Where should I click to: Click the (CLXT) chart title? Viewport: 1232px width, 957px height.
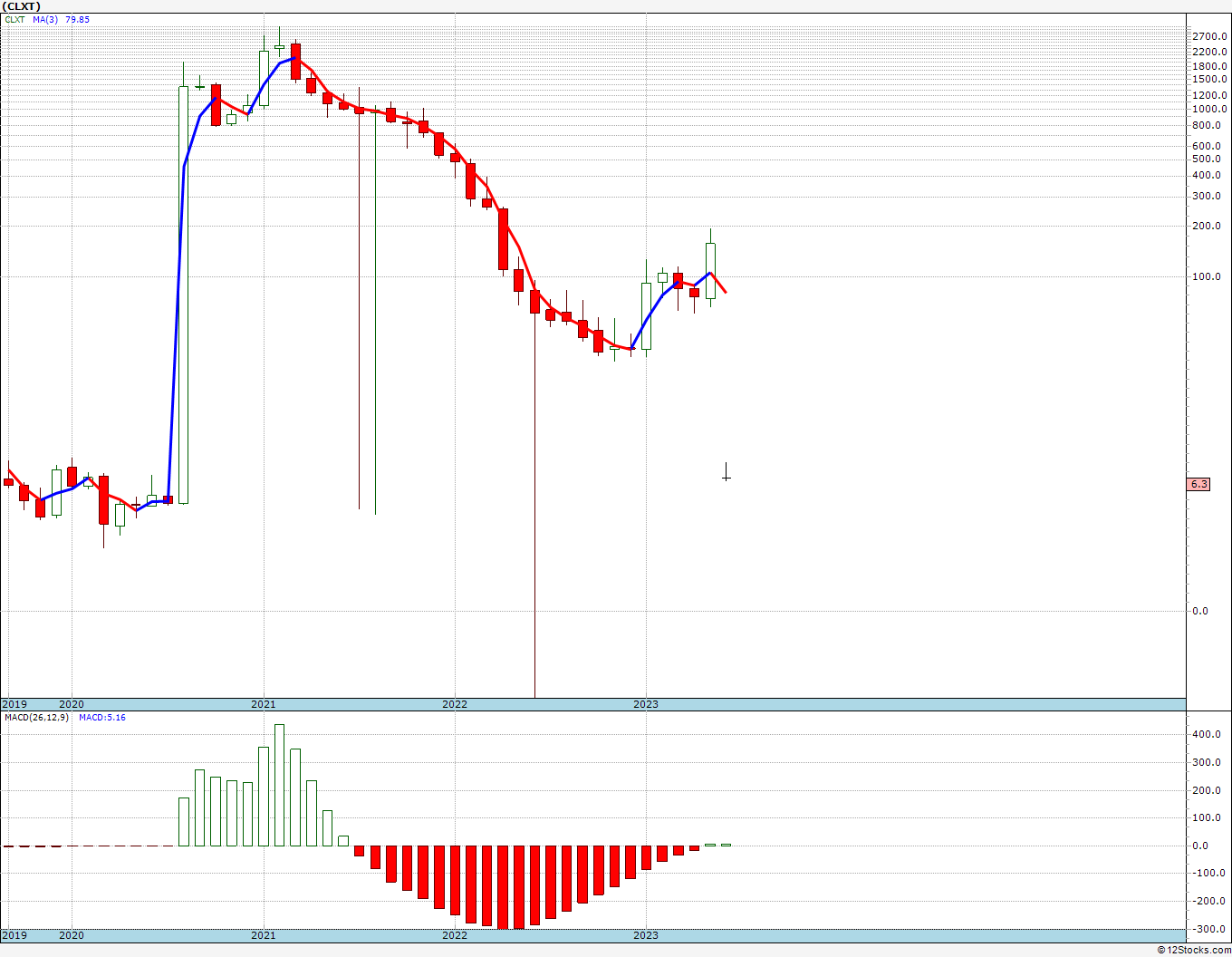23,6
